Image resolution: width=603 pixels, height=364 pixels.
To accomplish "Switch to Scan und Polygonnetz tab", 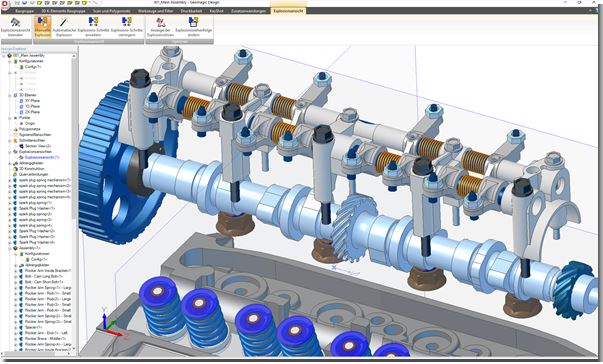I will [112, 11].
